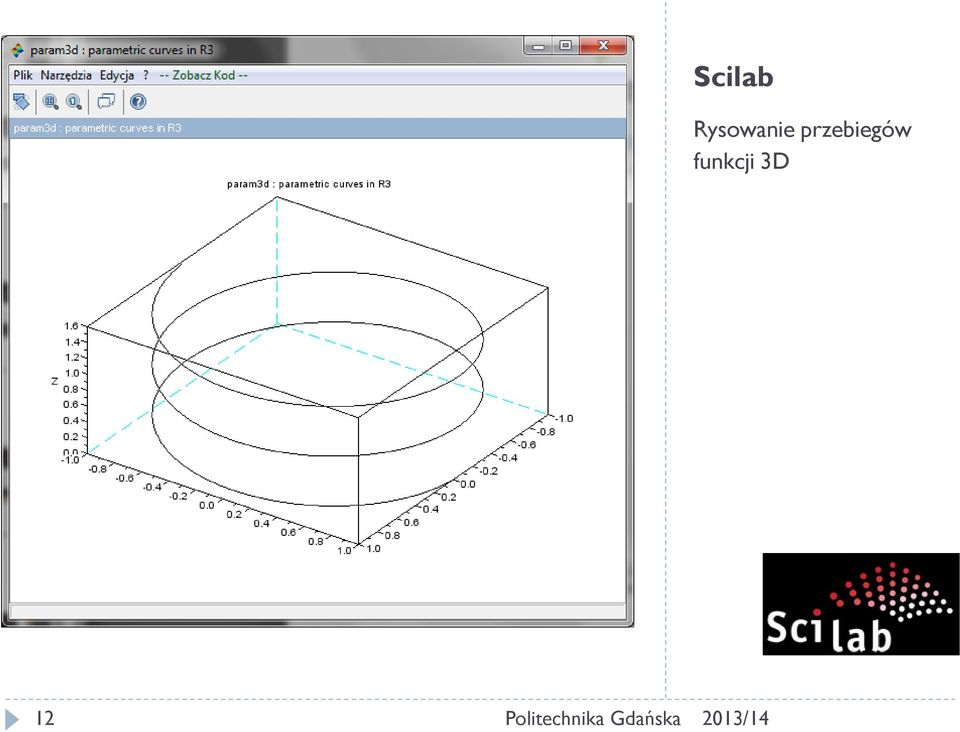
Task: Click the slide number 12
Action: point(45,718)
